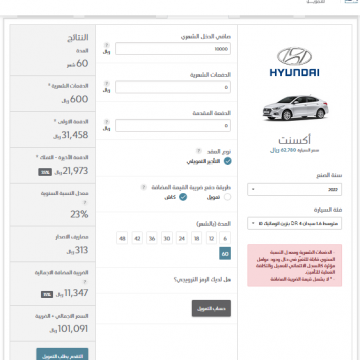Click help icon under annual percentage rate
The width and height of the screenshot is (360, 360).
(x=85, y=202)
